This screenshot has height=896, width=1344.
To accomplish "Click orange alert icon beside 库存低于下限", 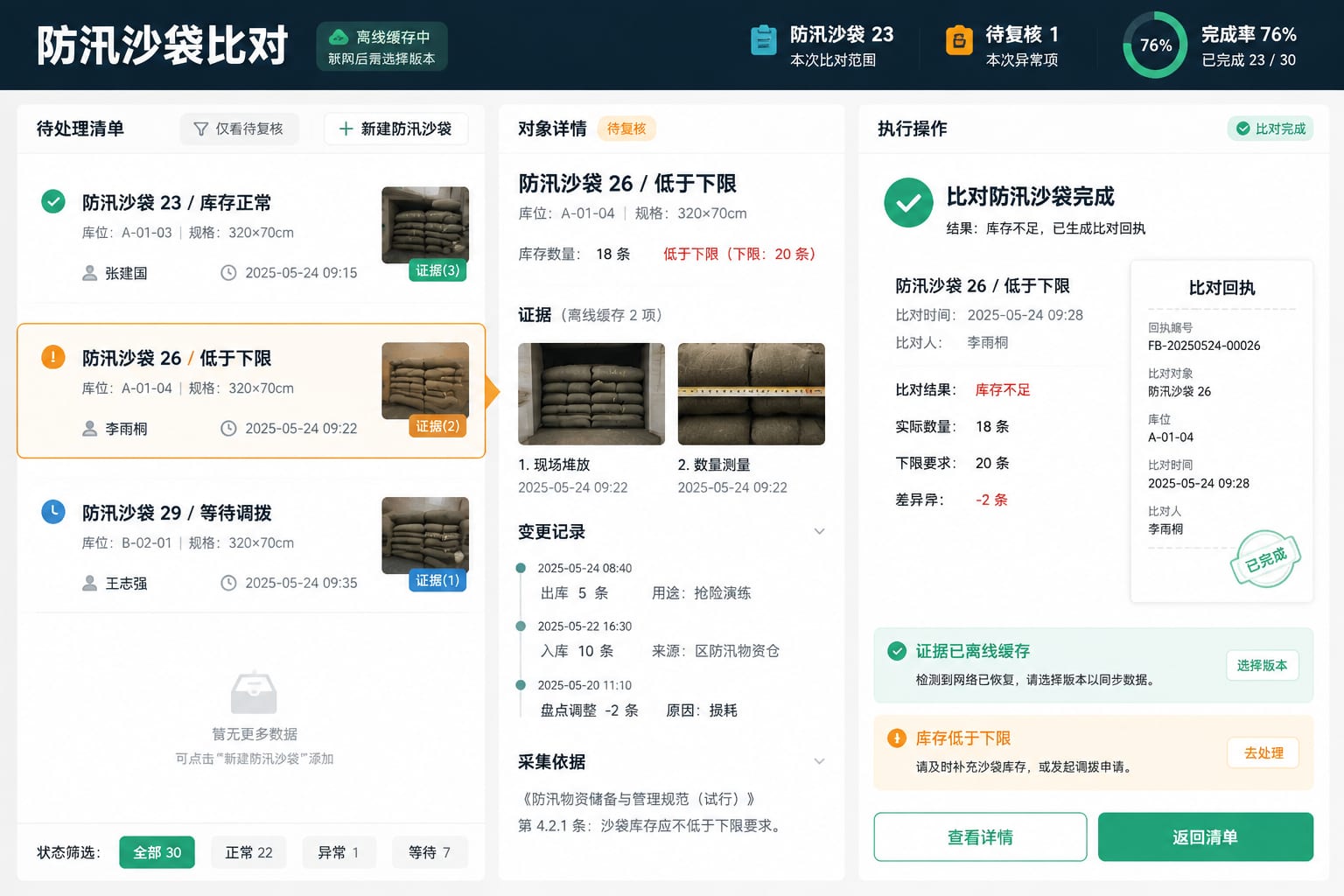I will [897, 738].
